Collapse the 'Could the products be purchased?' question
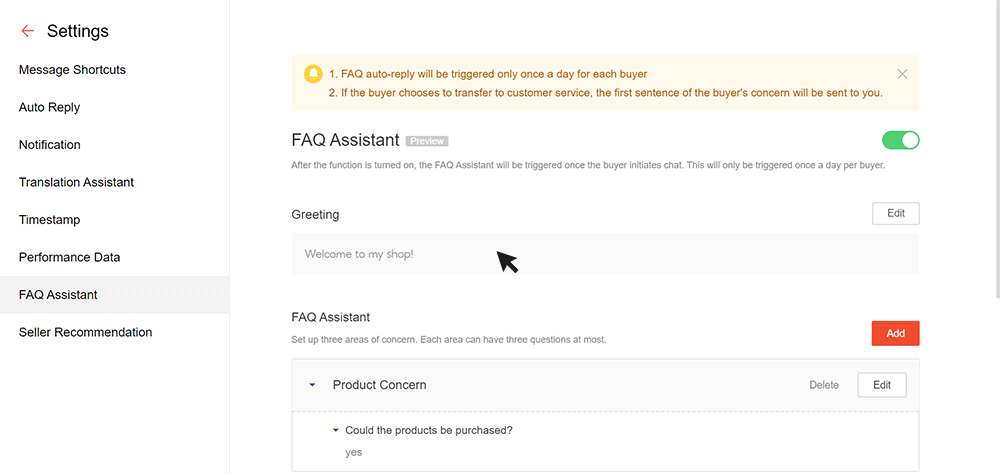Screen dimensions: 1000x474 tap(336, 431)
